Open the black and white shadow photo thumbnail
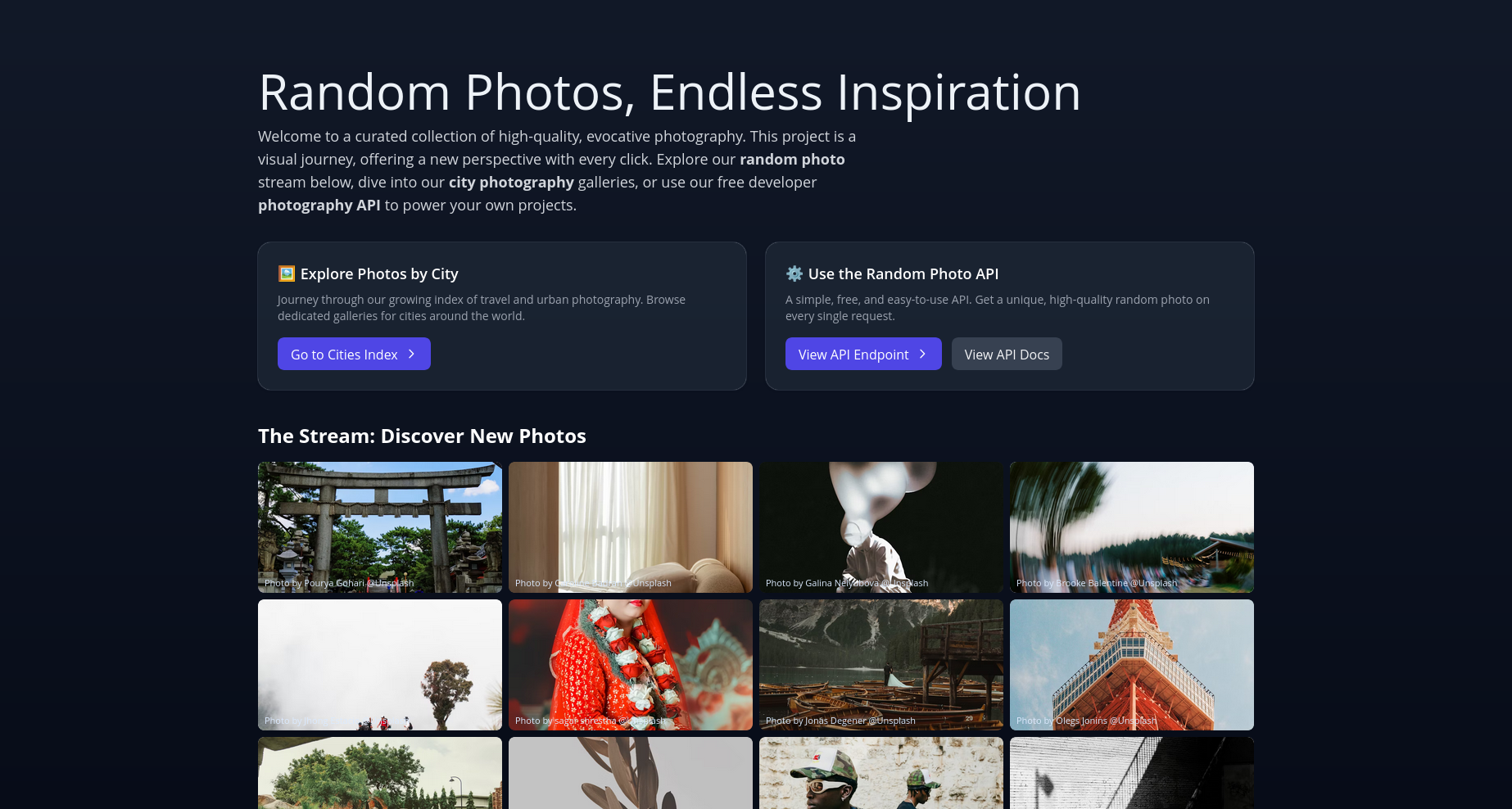Viewport: 1512px width, 809px height. point(1132,773)
